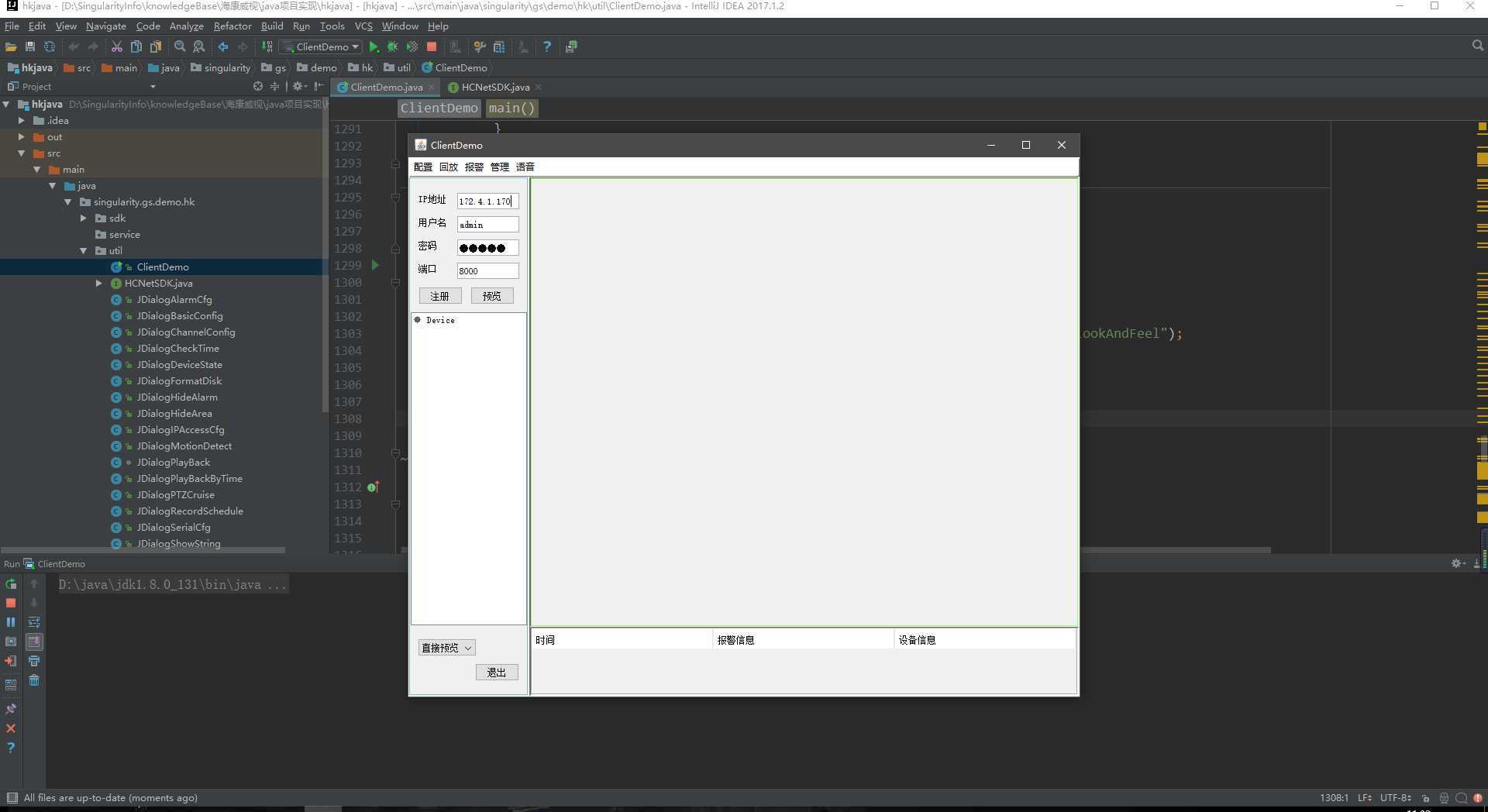Click the Paste toolbar icon
The width and height of the screenshot is (1488, 812).
[156, 46]
